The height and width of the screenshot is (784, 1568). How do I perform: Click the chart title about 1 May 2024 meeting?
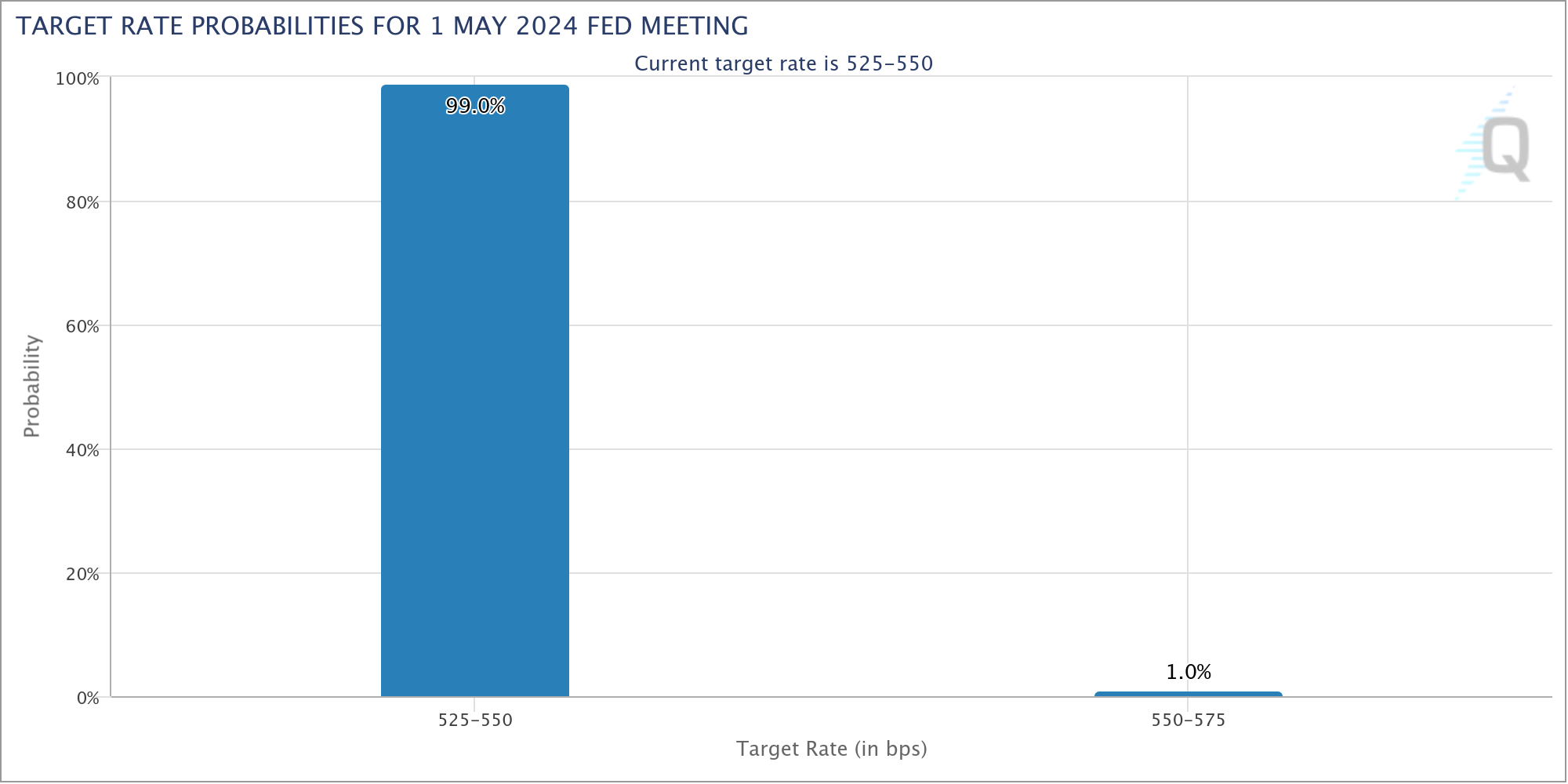click(382, 26)
